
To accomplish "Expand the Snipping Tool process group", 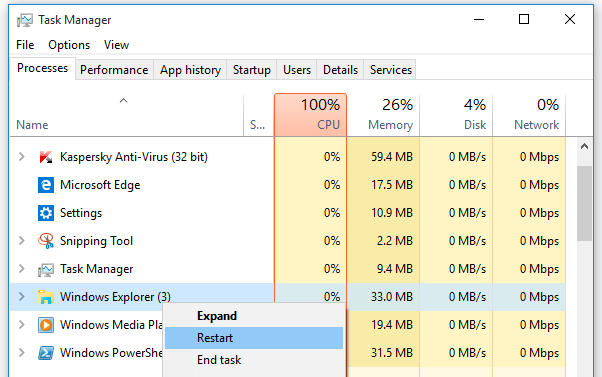I will [x=22, y=241].
